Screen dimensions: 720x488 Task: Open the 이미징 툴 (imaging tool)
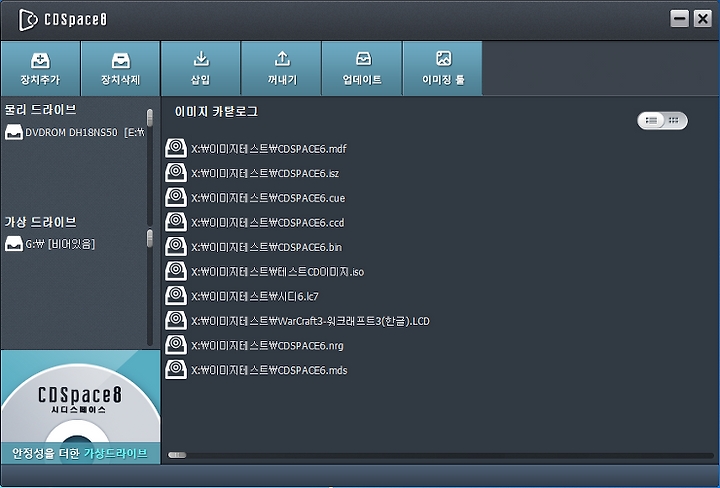[x=443, y=68]
